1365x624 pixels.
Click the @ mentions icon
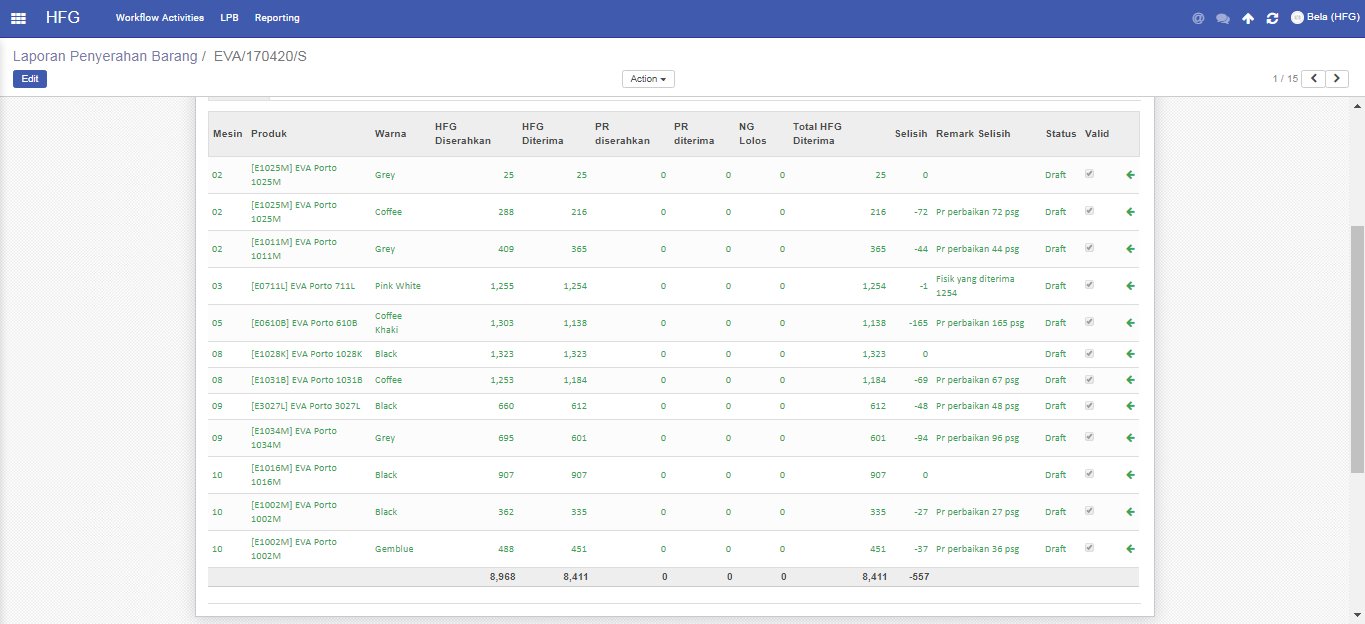coord(1198,18)
